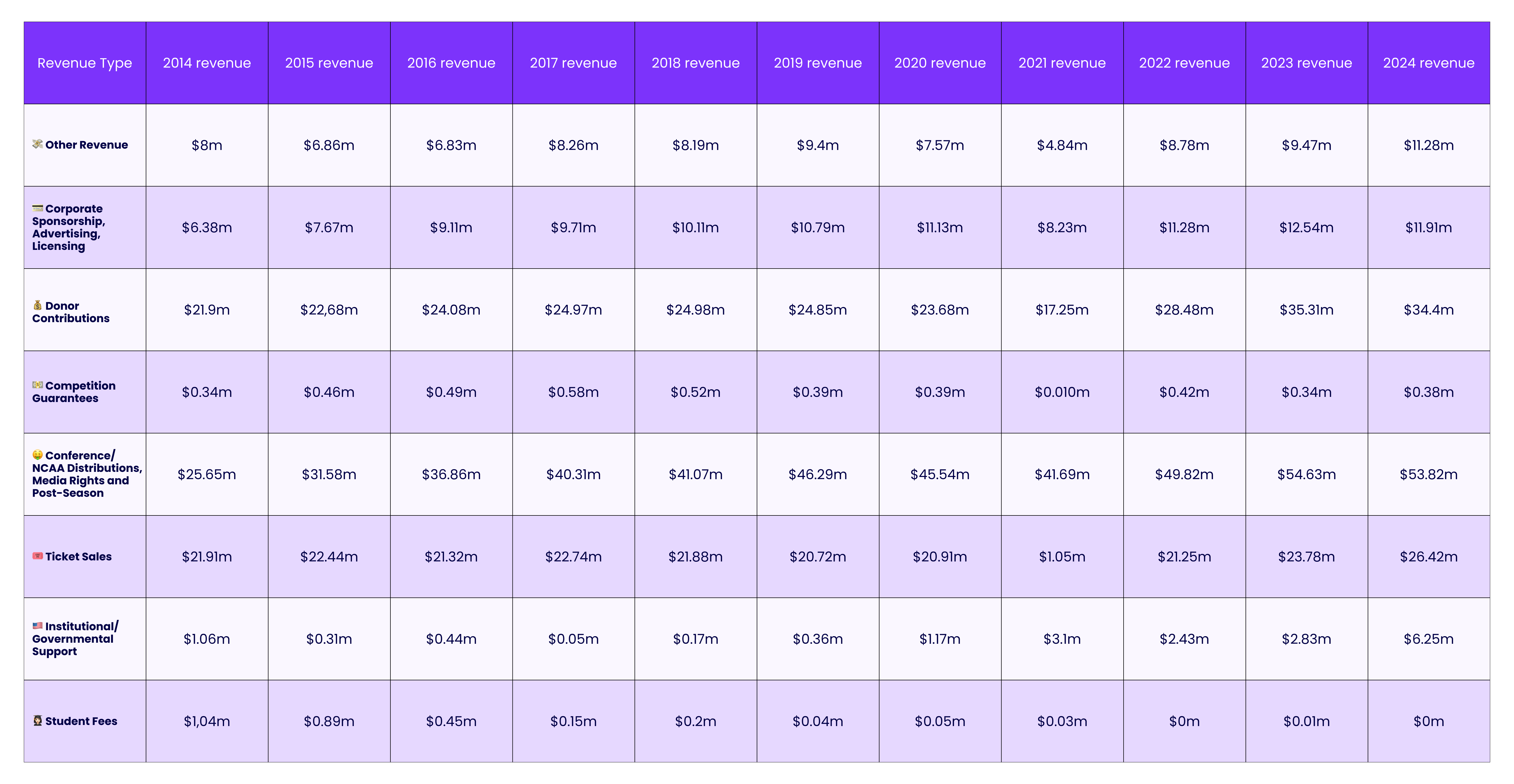The image size is (1514, 784).
Task: Click the ticket icon beside Ticket Sales
Action: (38, 556)
